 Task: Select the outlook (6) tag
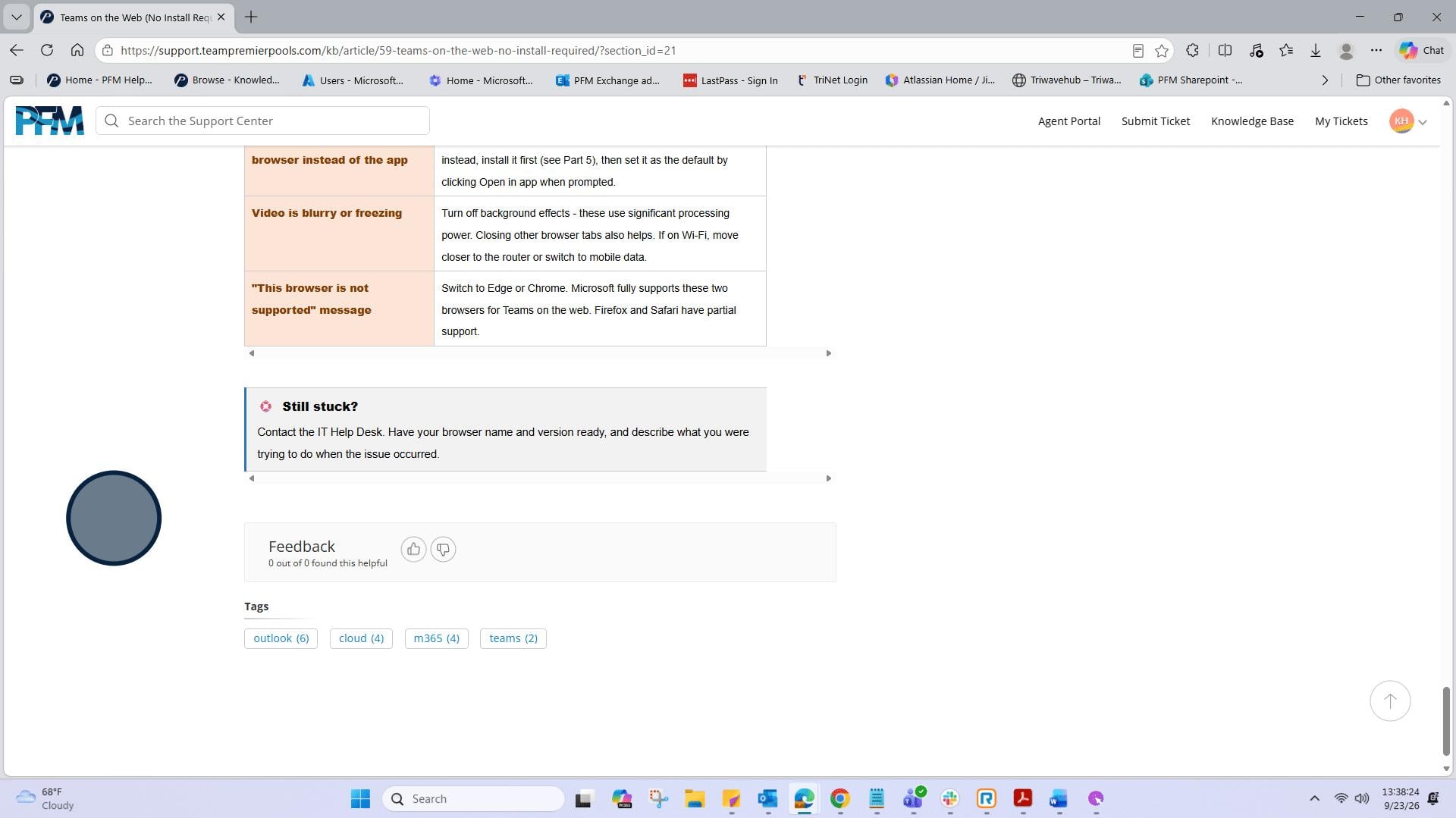tap(281, 638)
